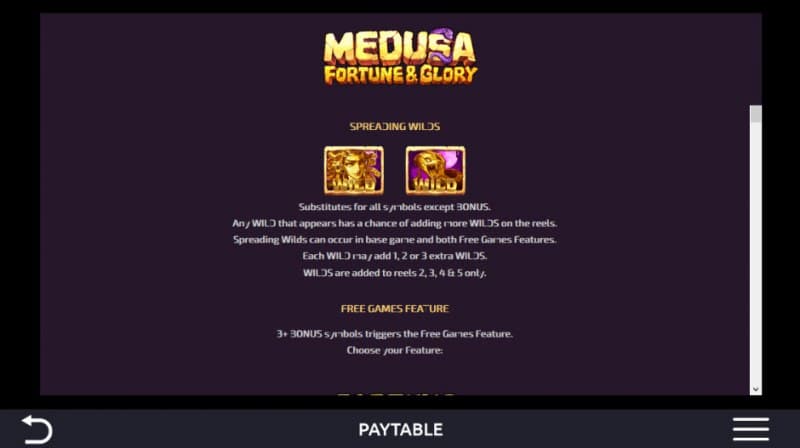Click the golden Medusa WILD symbol
The width and height of the screenshot is (800, 448).
click(354, 170)
